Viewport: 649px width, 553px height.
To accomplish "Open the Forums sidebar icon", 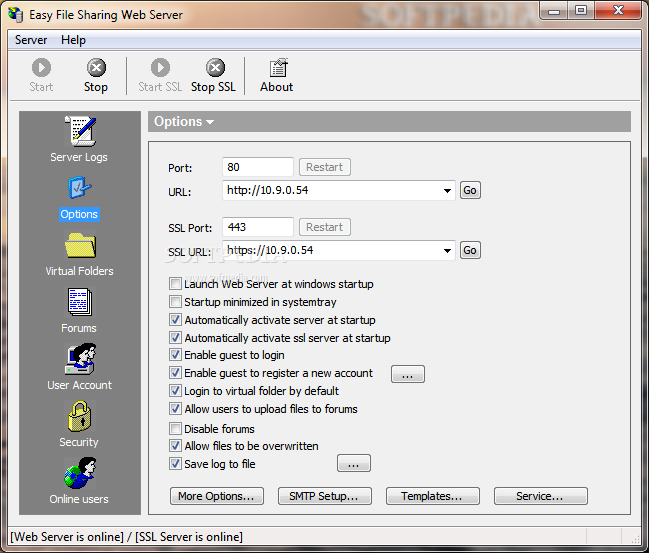I will 80,301.
